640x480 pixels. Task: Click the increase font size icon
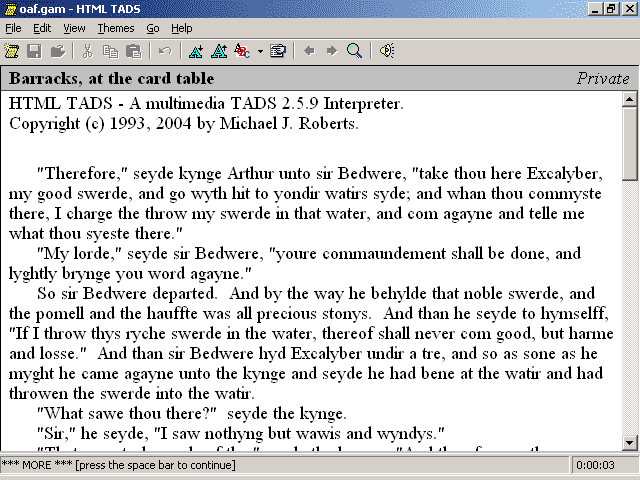point(218,50)
